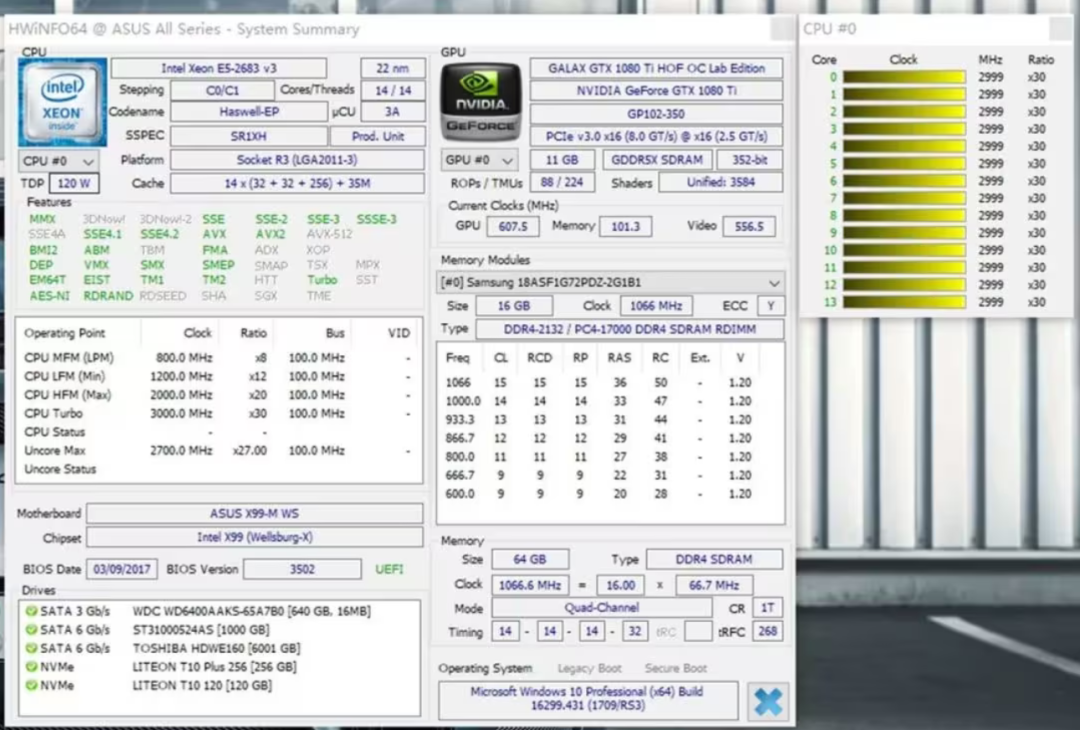The image size is (1080, 730).
Task: Click the green UEFI indicator
Action: tap(391, 568)
